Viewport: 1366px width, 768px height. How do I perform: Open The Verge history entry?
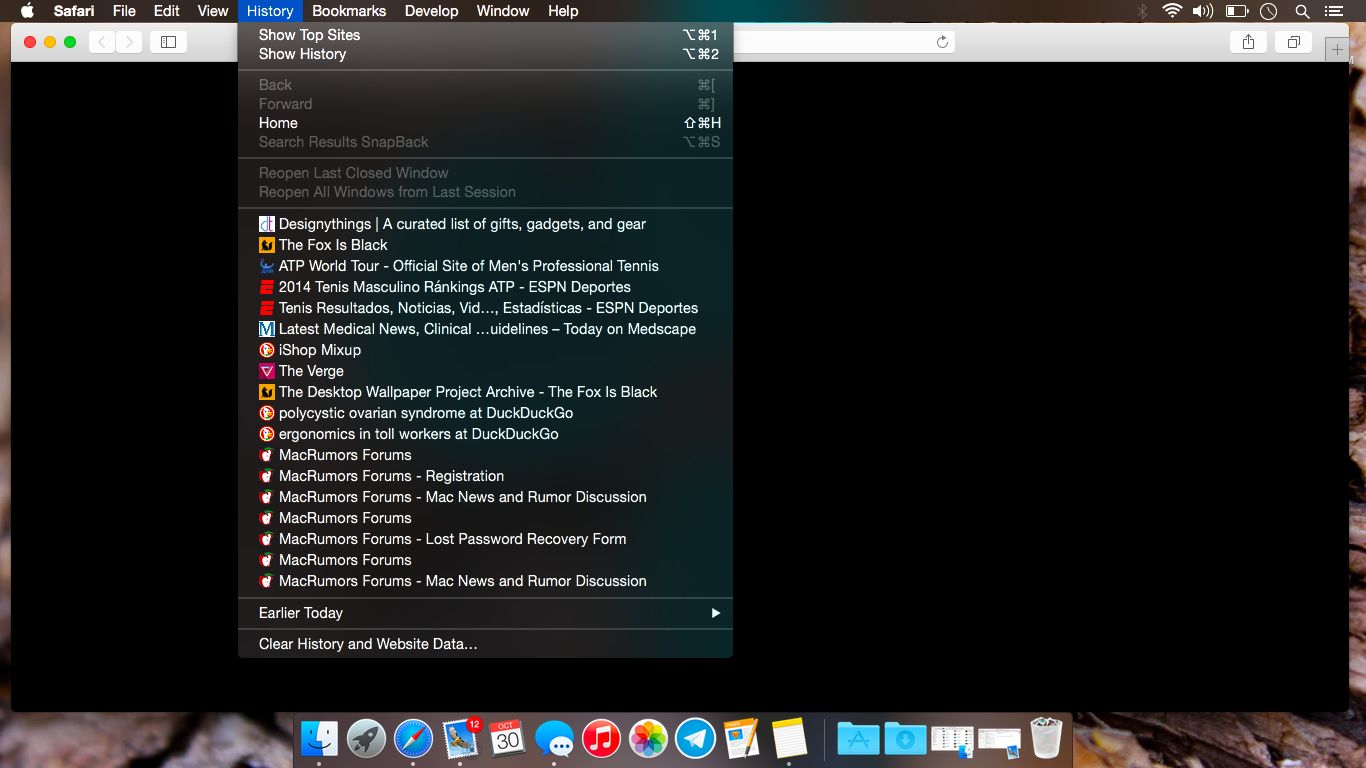[x=485, y=371]
